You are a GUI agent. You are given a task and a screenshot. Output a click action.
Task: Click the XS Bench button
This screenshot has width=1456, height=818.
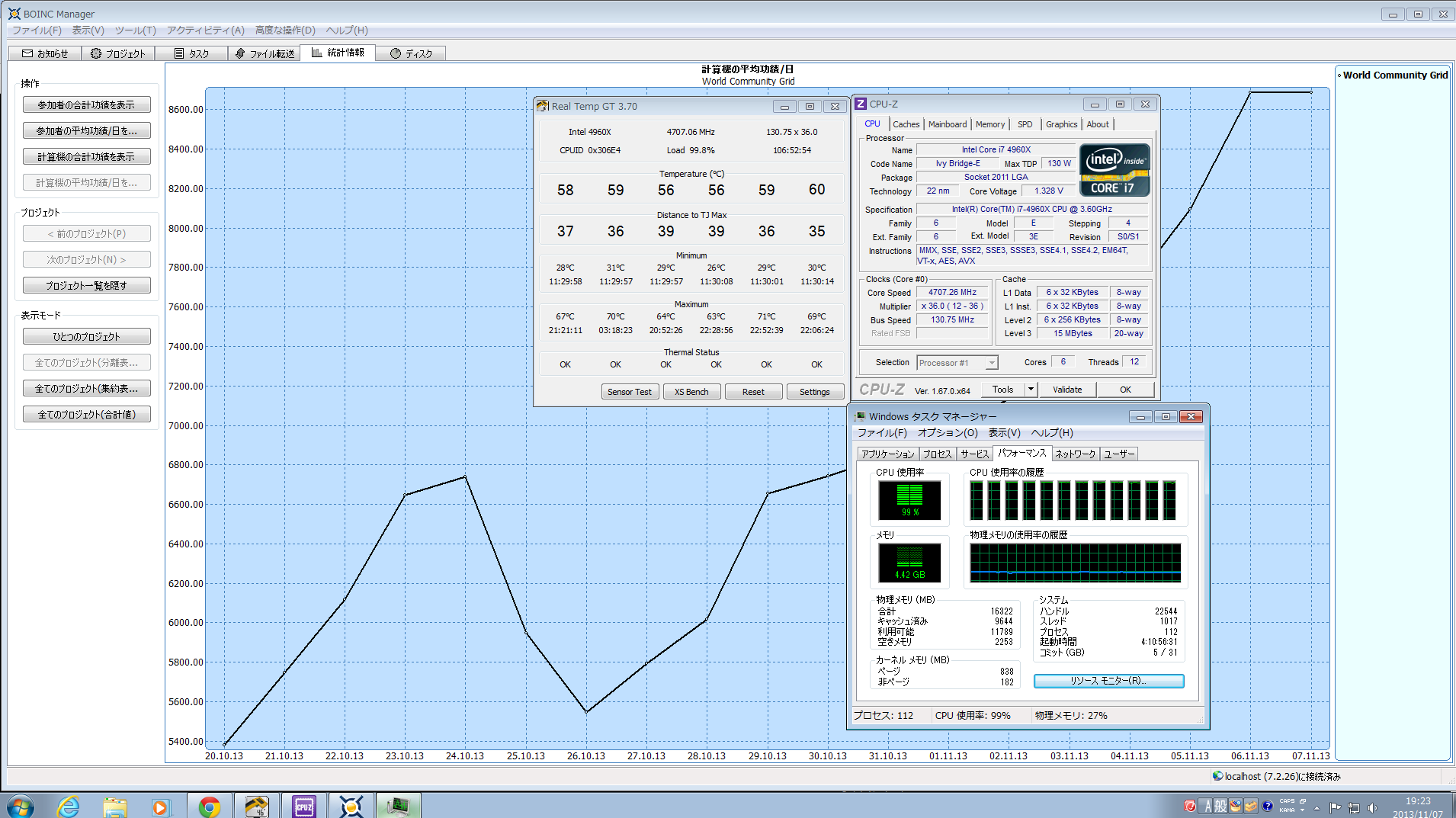coord(691,392)
